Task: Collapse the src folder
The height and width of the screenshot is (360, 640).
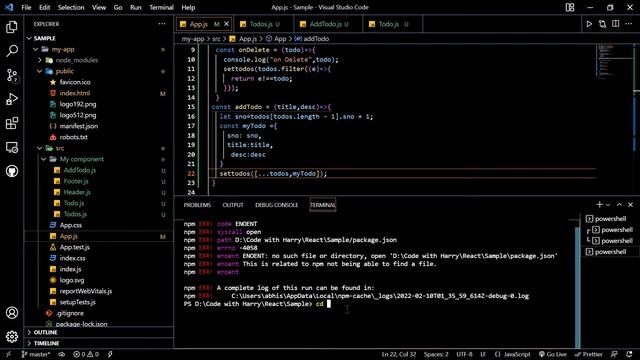Action: point(40,148)
